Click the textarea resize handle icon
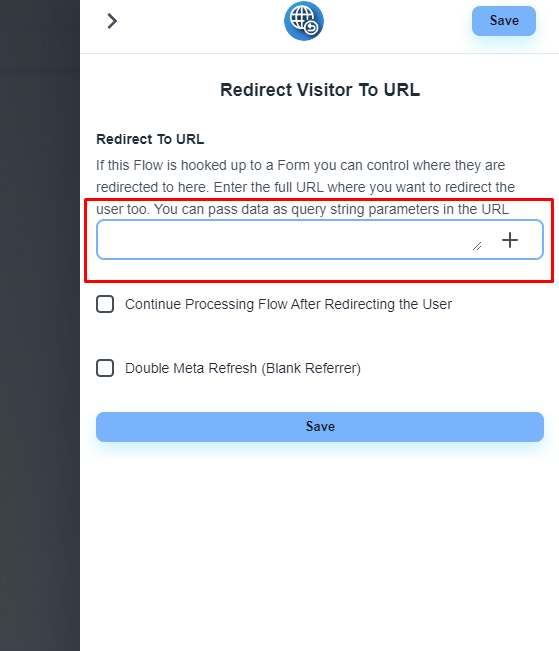Viewport: 559px width, 651px height. (x=477, y=246)
